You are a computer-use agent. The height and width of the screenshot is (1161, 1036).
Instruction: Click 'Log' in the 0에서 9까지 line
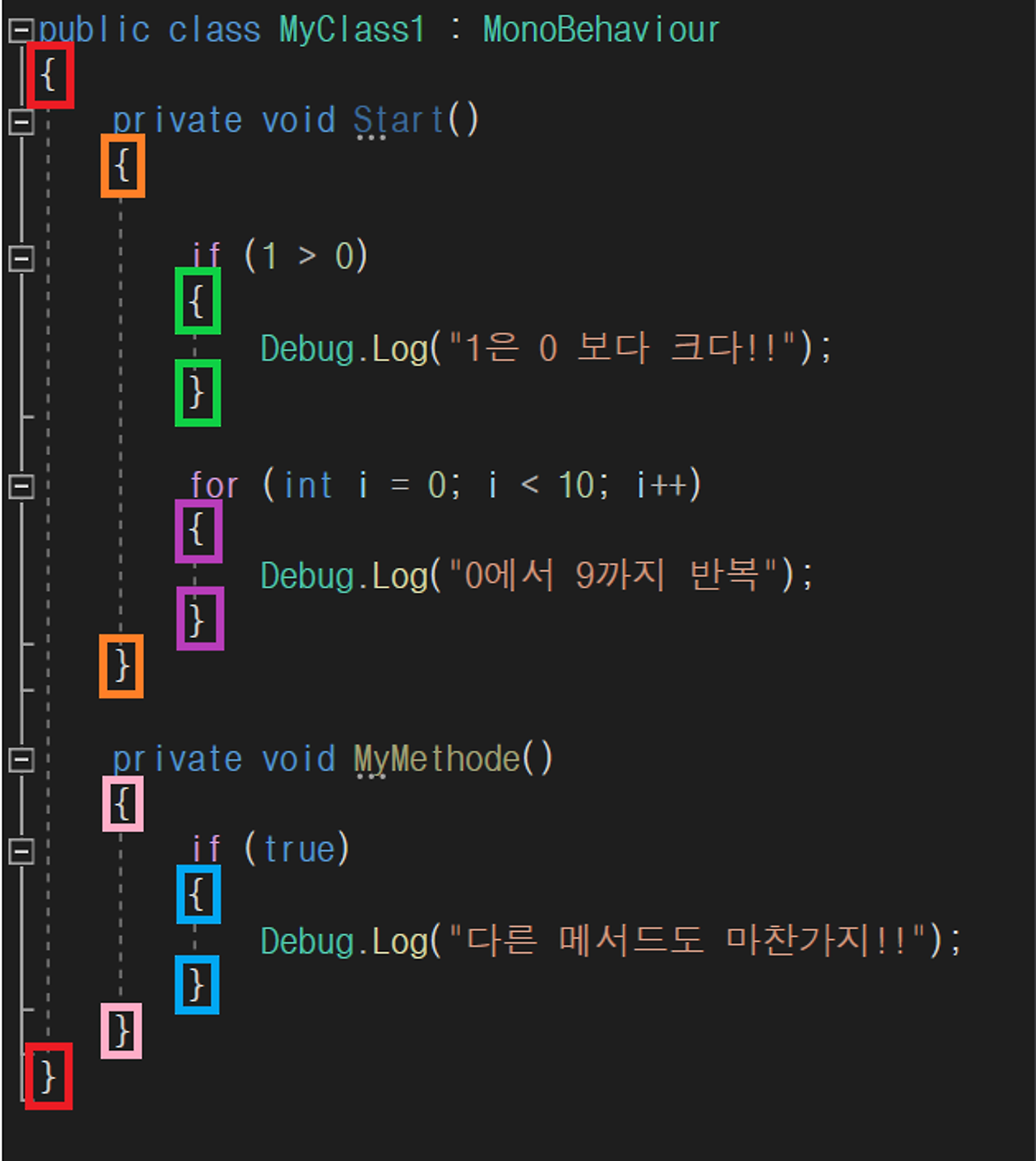pyautogui.click(x=400, y=576)
